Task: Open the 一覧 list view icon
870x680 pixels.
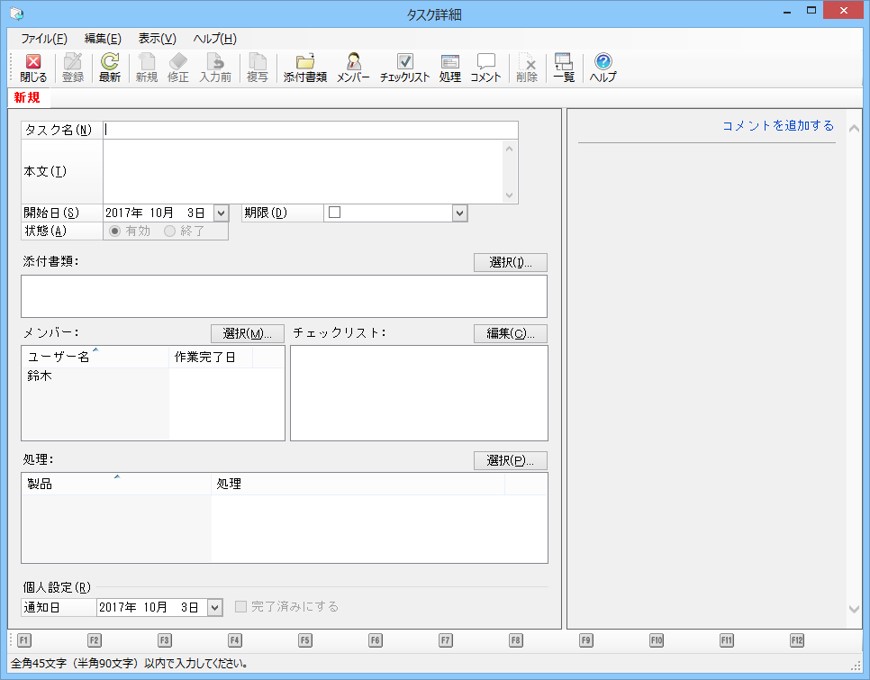Action: click(x=563, y=68)
